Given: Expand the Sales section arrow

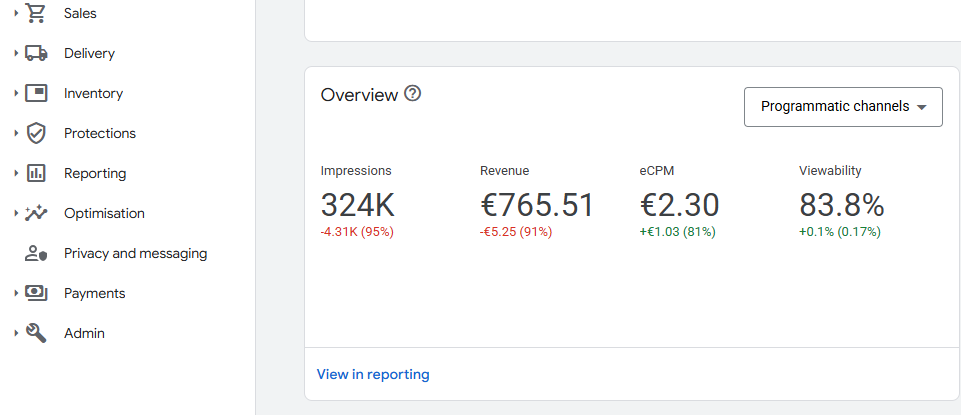Looking at the screenshot, I should 16,13.
